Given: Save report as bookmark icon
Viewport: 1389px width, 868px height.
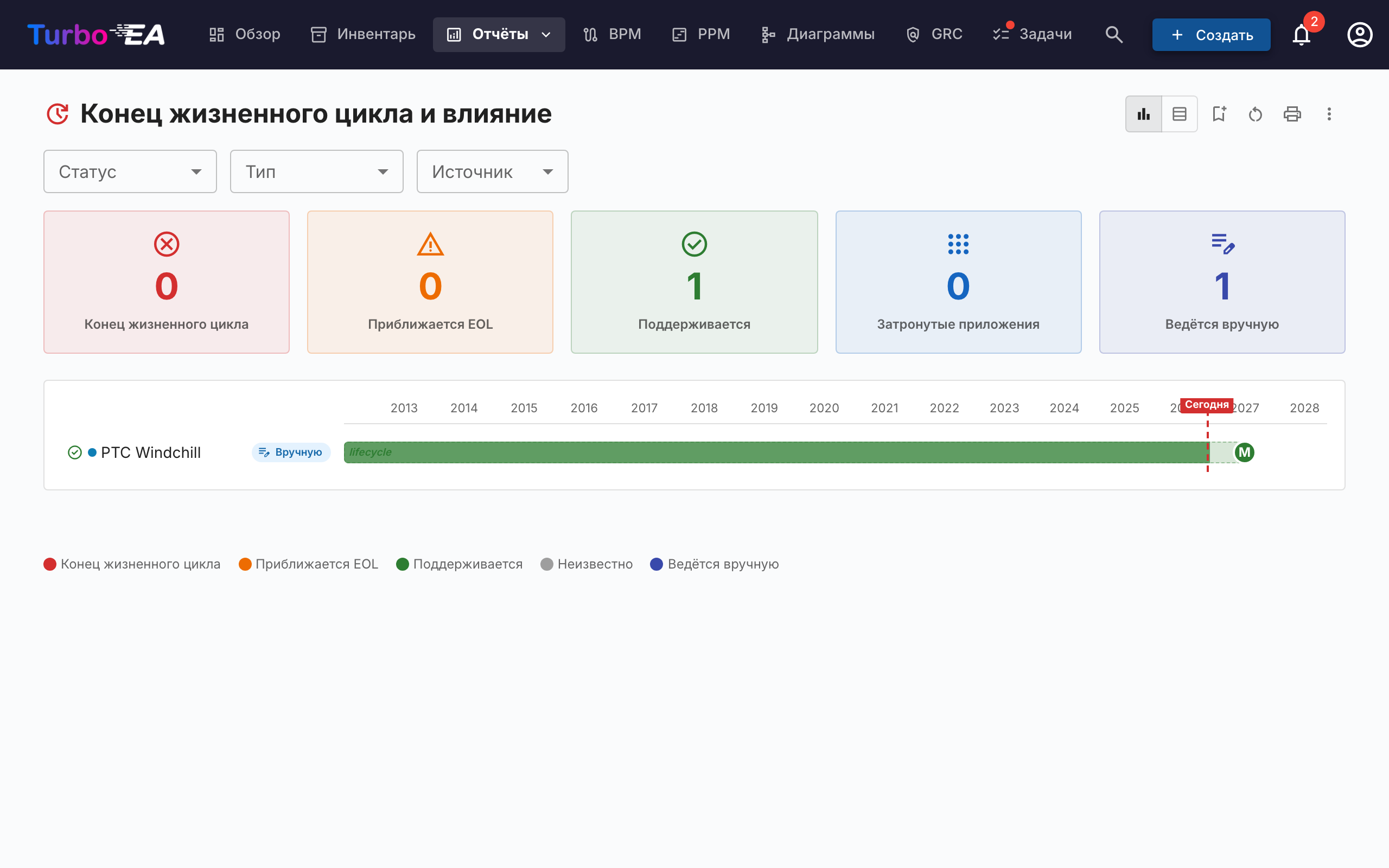Looking at the screenshot, I should (1219, 114).
